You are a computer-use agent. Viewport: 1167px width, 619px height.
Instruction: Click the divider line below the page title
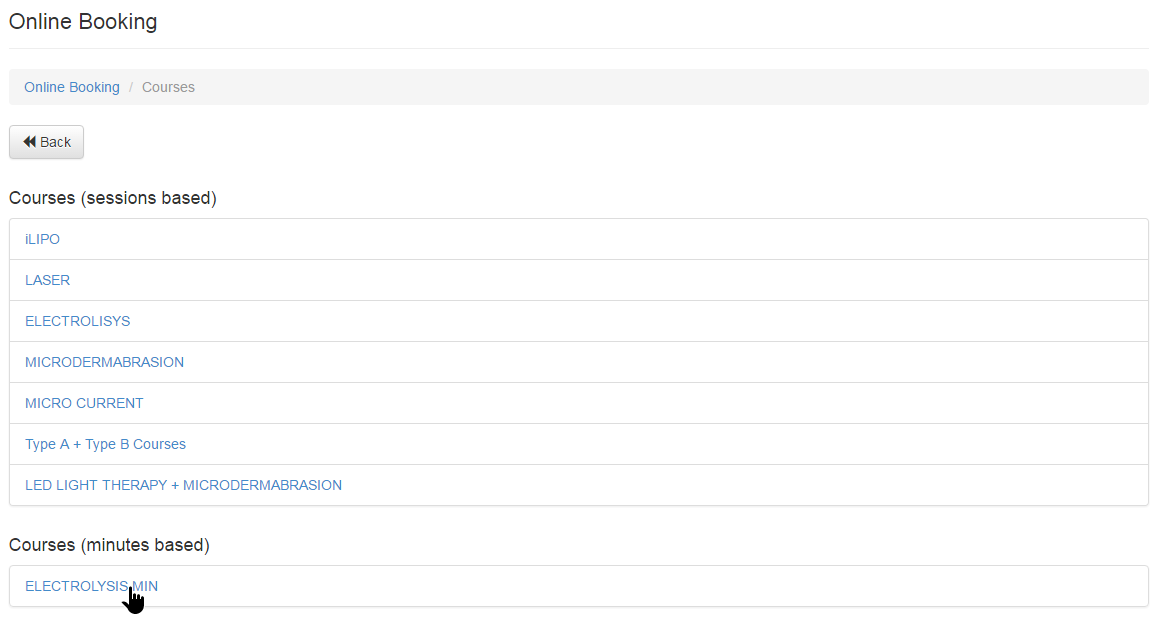(x=578, y=48)
